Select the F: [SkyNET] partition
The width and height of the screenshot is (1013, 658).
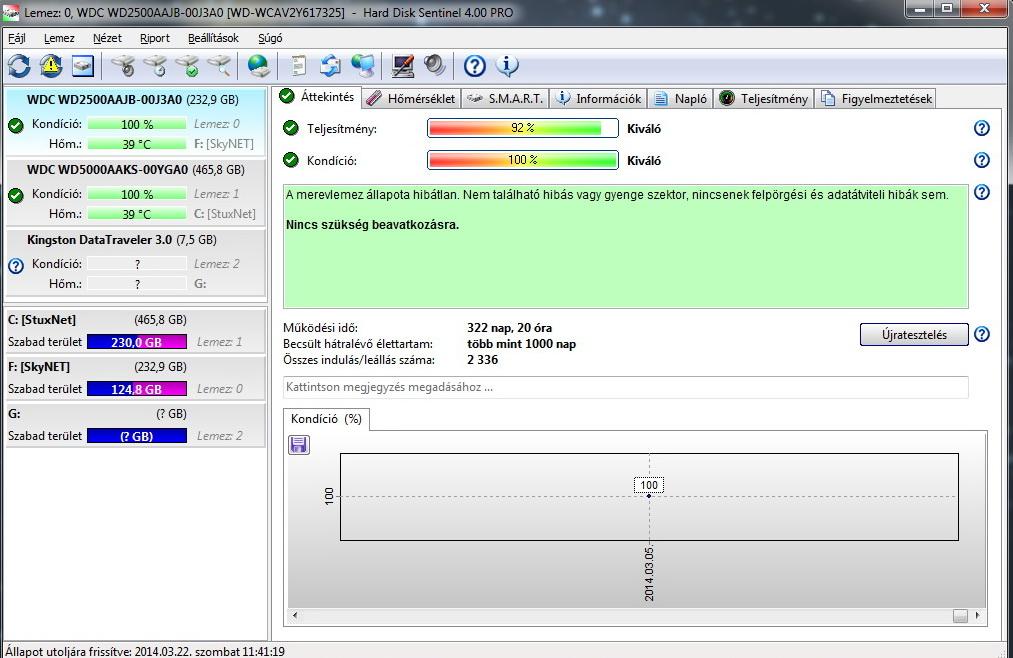pos(134,378)
